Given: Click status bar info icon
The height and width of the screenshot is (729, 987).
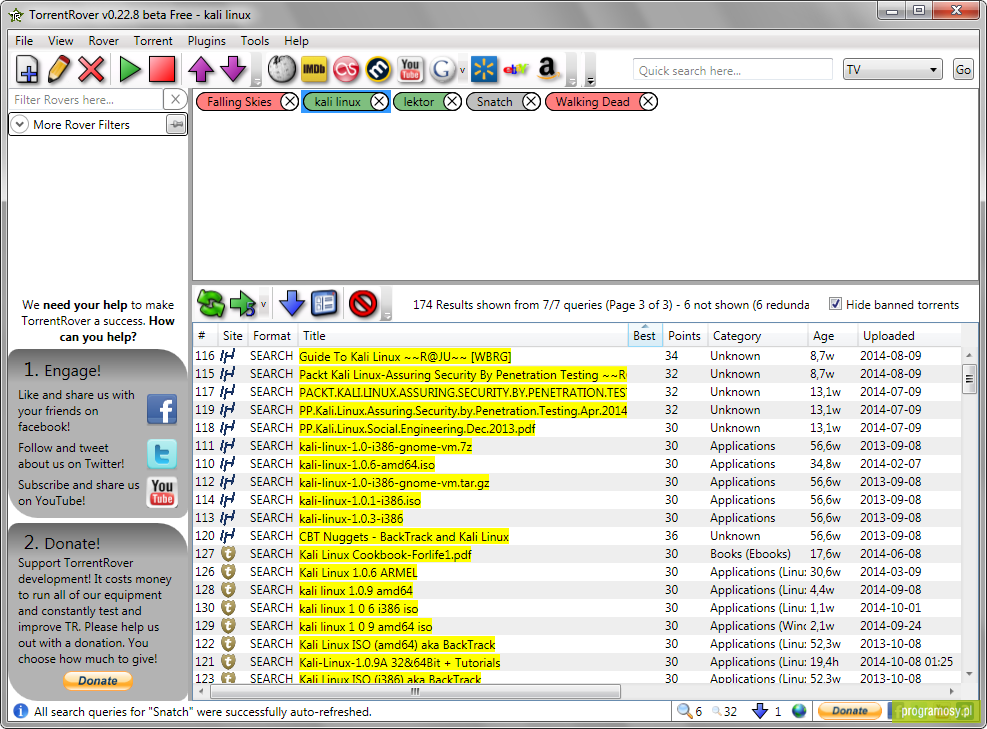Looking at the screenshot, I should [x=21, y=711].
